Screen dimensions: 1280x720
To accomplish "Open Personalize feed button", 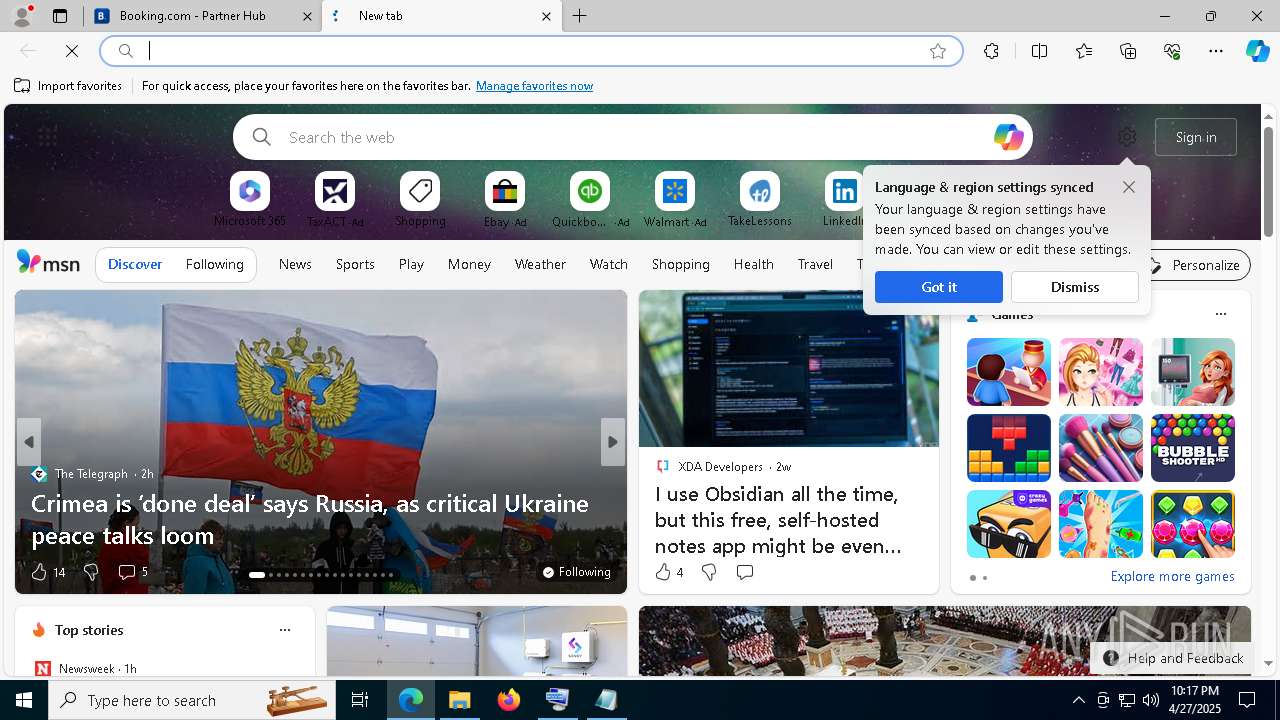I will pos(1195,265).
